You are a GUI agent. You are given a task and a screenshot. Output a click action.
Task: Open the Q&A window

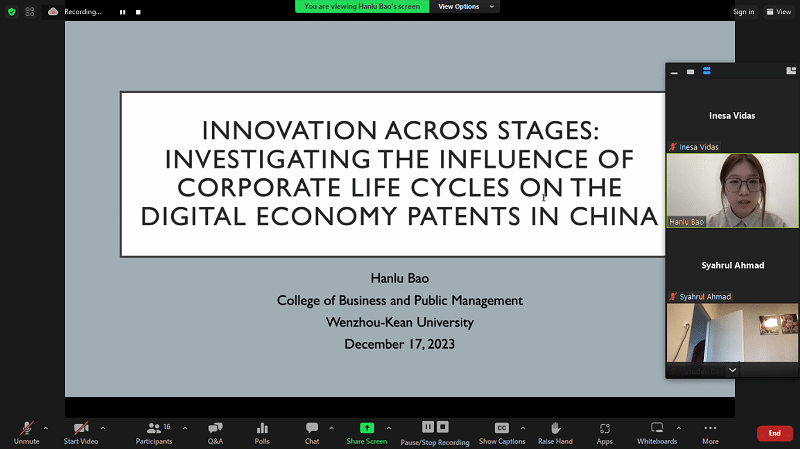pos(215,431)
